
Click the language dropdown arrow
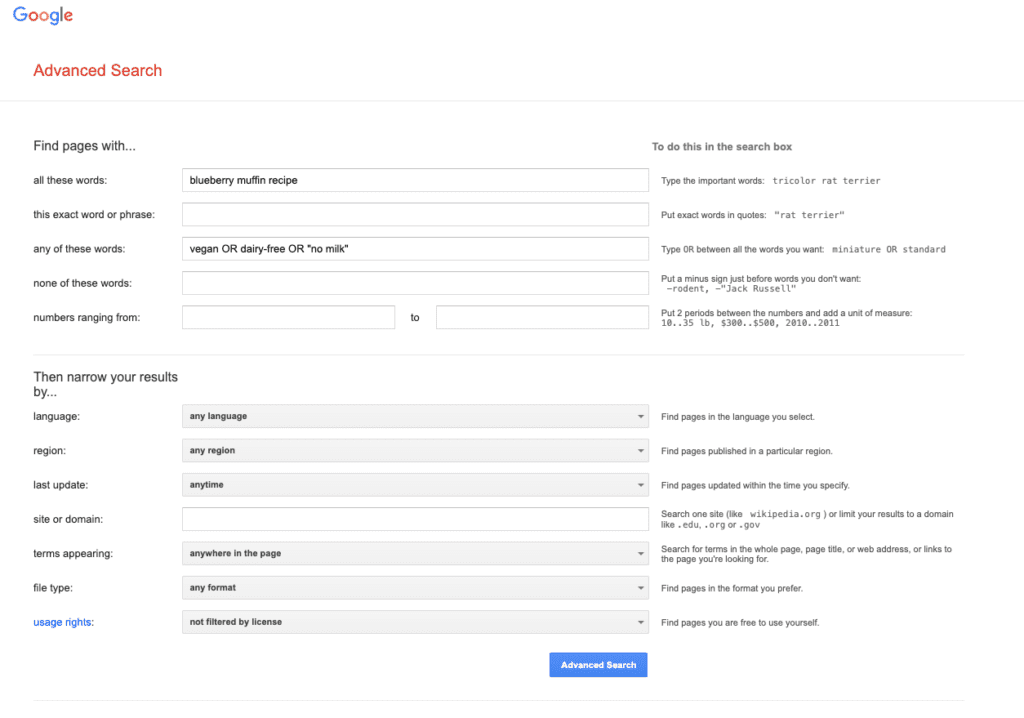pyautogui.click(x=640, y=417)
